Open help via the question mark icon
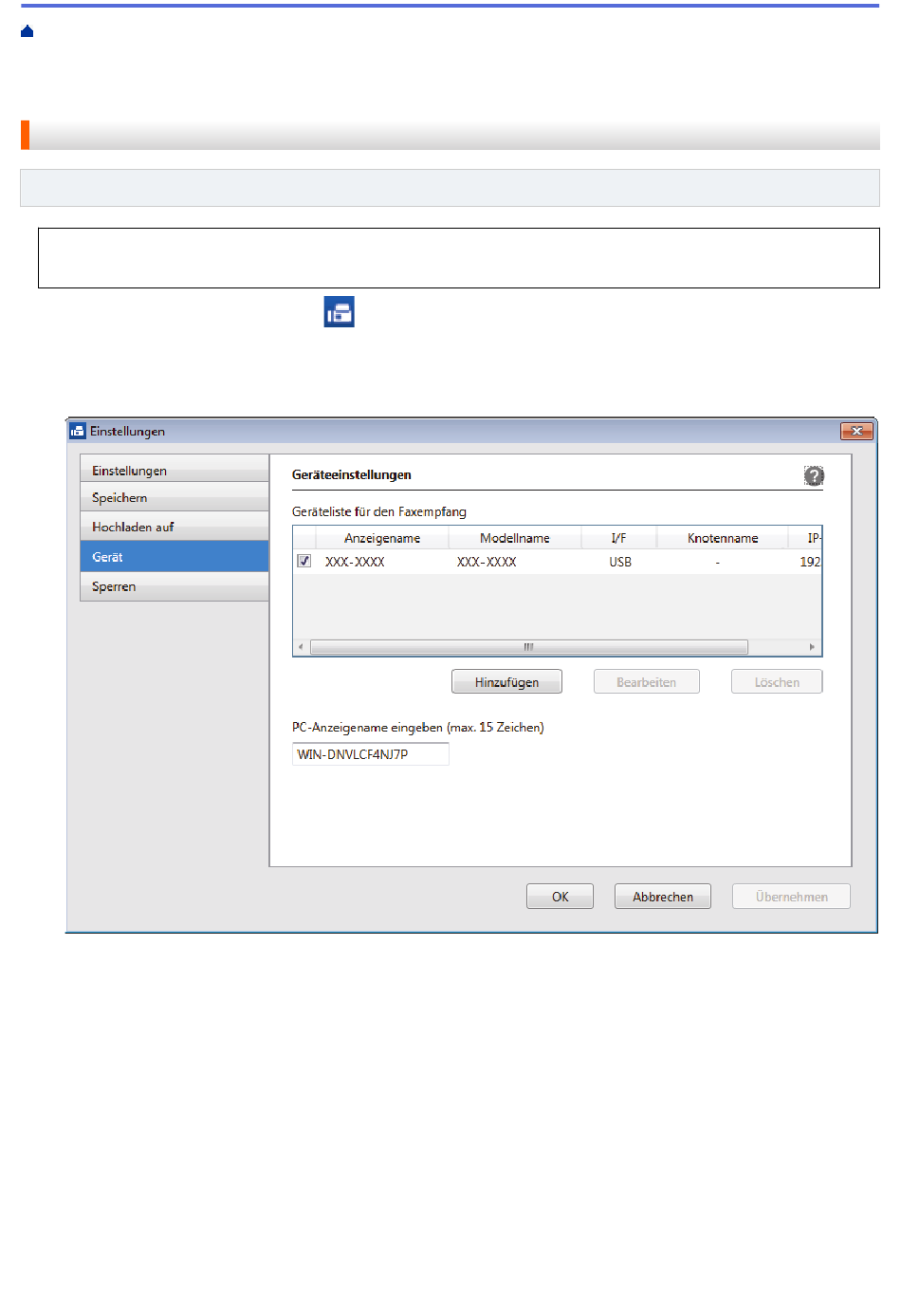This screenshot has height=1316, width=901. (814, 475)
